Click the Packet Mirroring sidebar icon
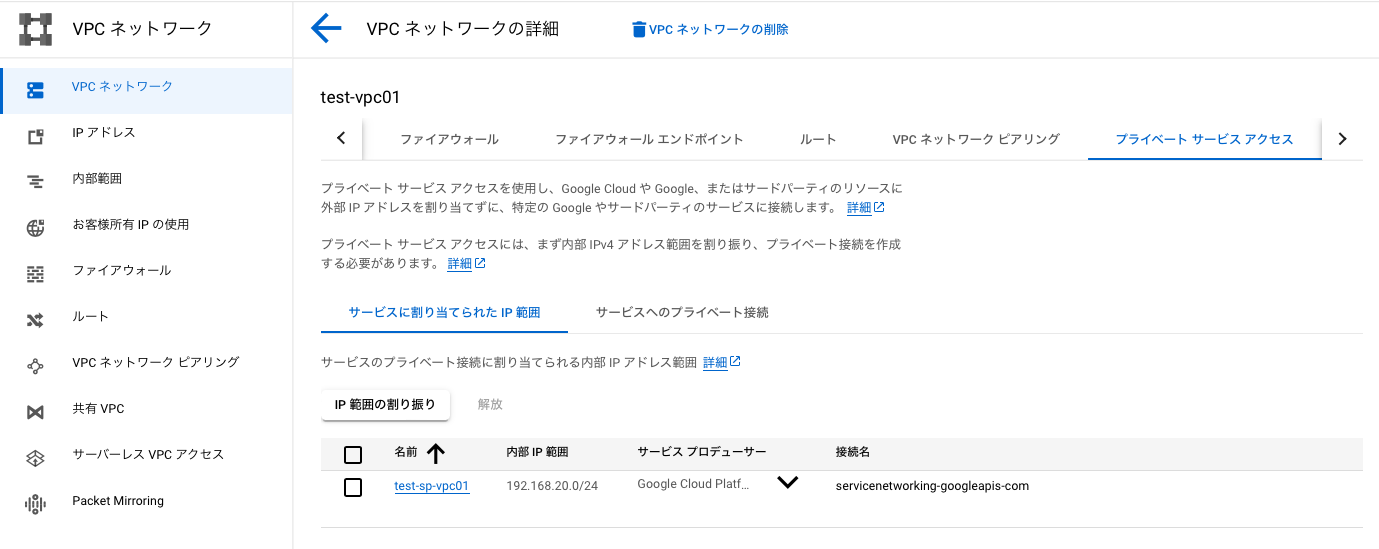Viewport: 1379px width, 549px height. click(35, 504)
